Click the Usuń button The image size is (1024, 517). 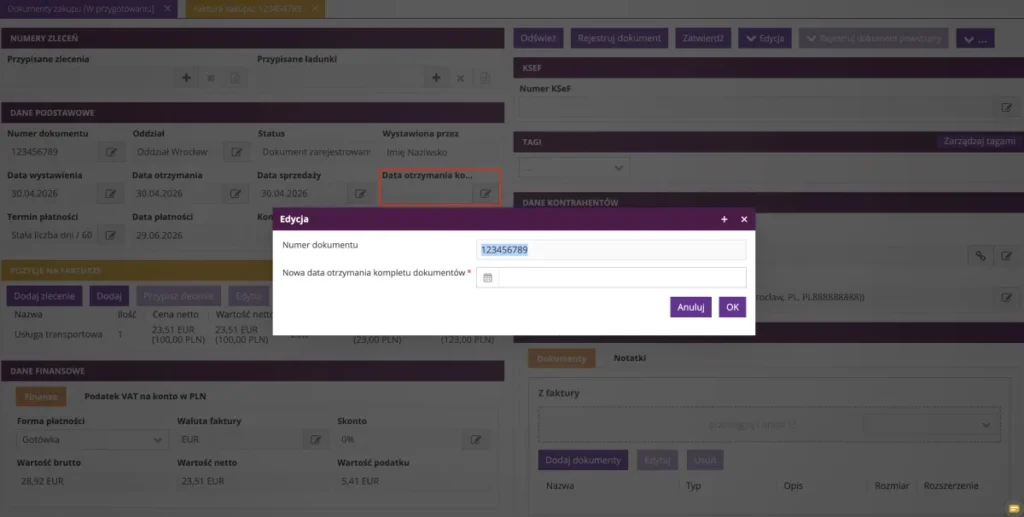[x=705, y=460]
